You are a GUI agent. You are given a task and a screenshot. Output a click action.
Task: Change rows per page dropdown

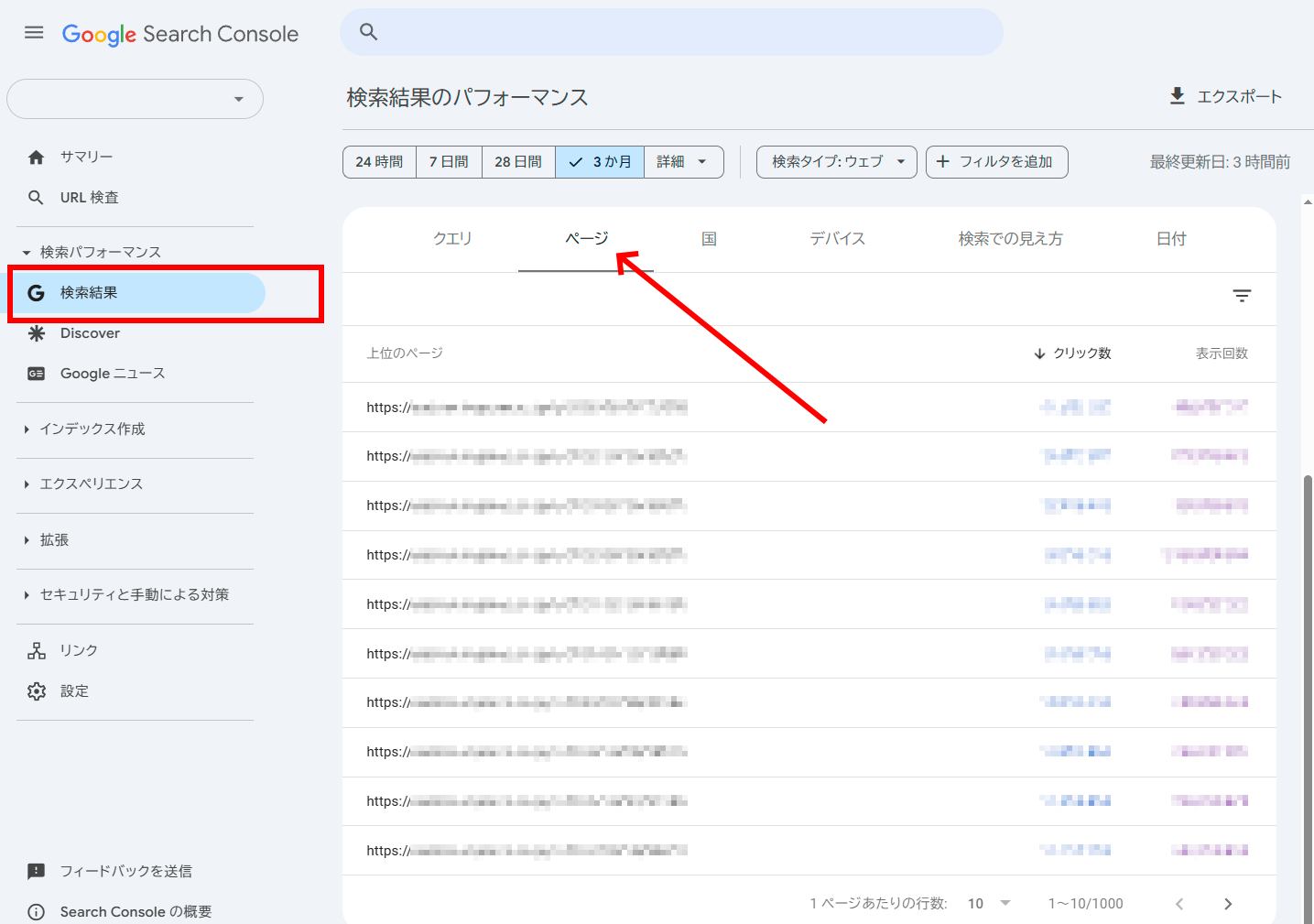pyautogui.click(x=989, y=904)
